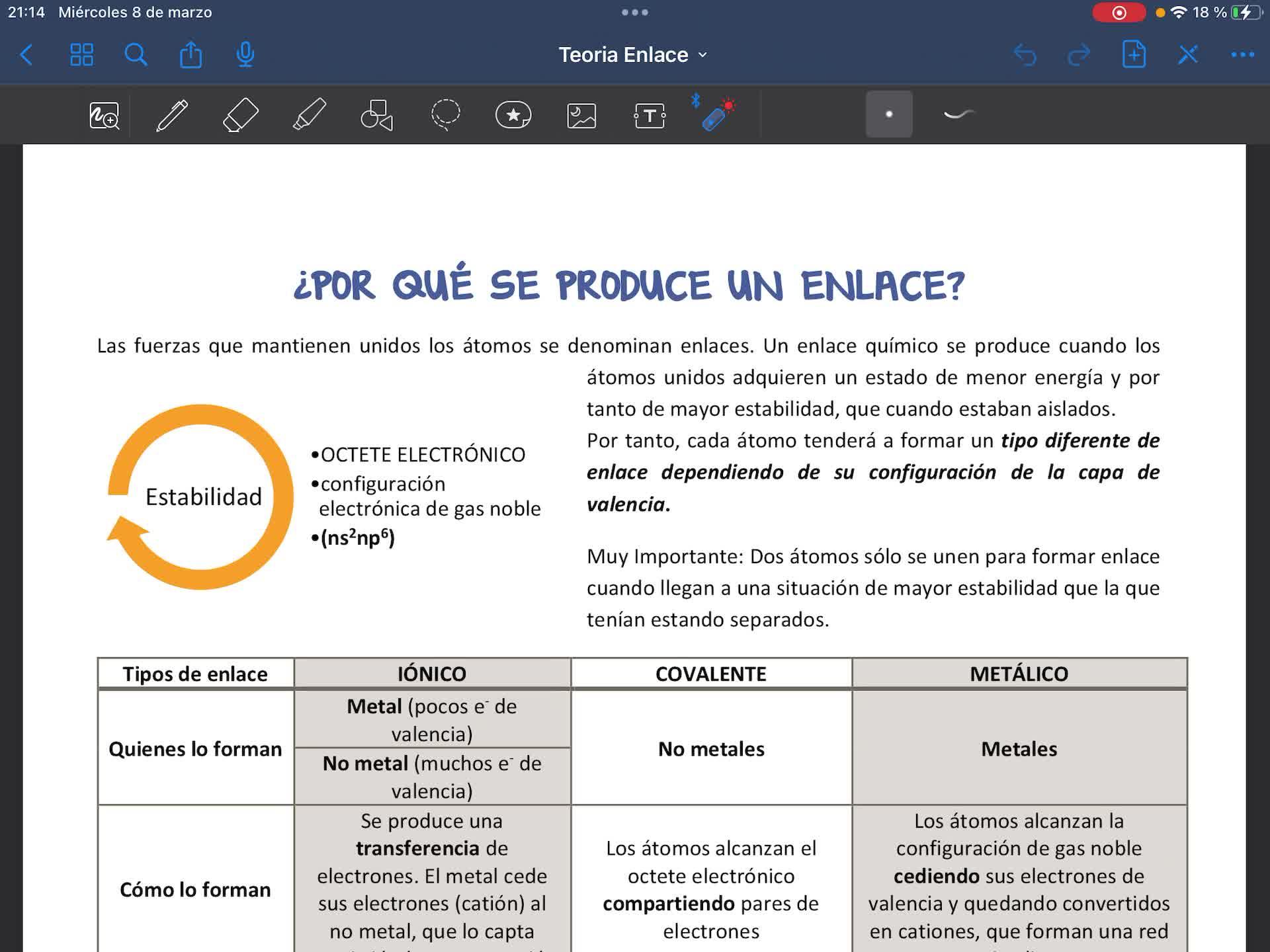Screen dimensions: 1270x952
Task: Choose the trailing line laser style
Action: pyautogui.click(x=958, y=114)
